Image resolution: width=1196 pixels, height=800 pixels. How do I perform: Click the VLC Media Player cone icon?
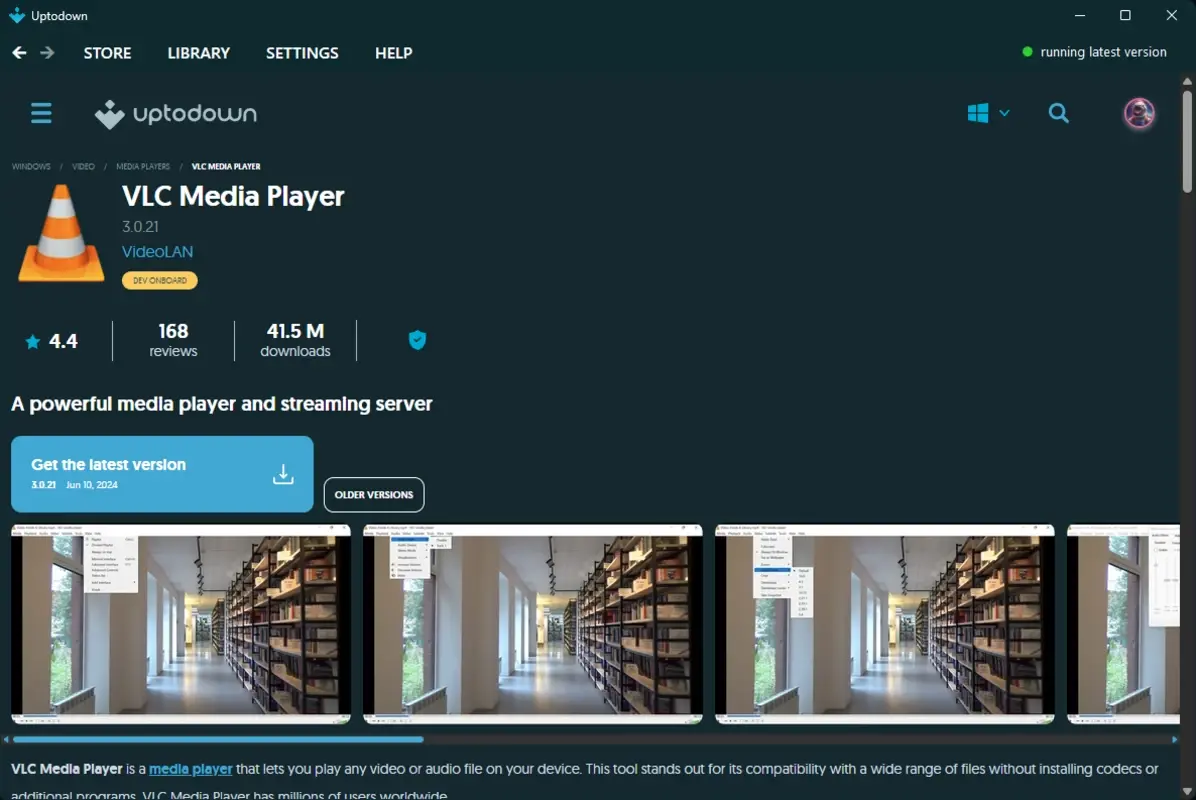58,233
